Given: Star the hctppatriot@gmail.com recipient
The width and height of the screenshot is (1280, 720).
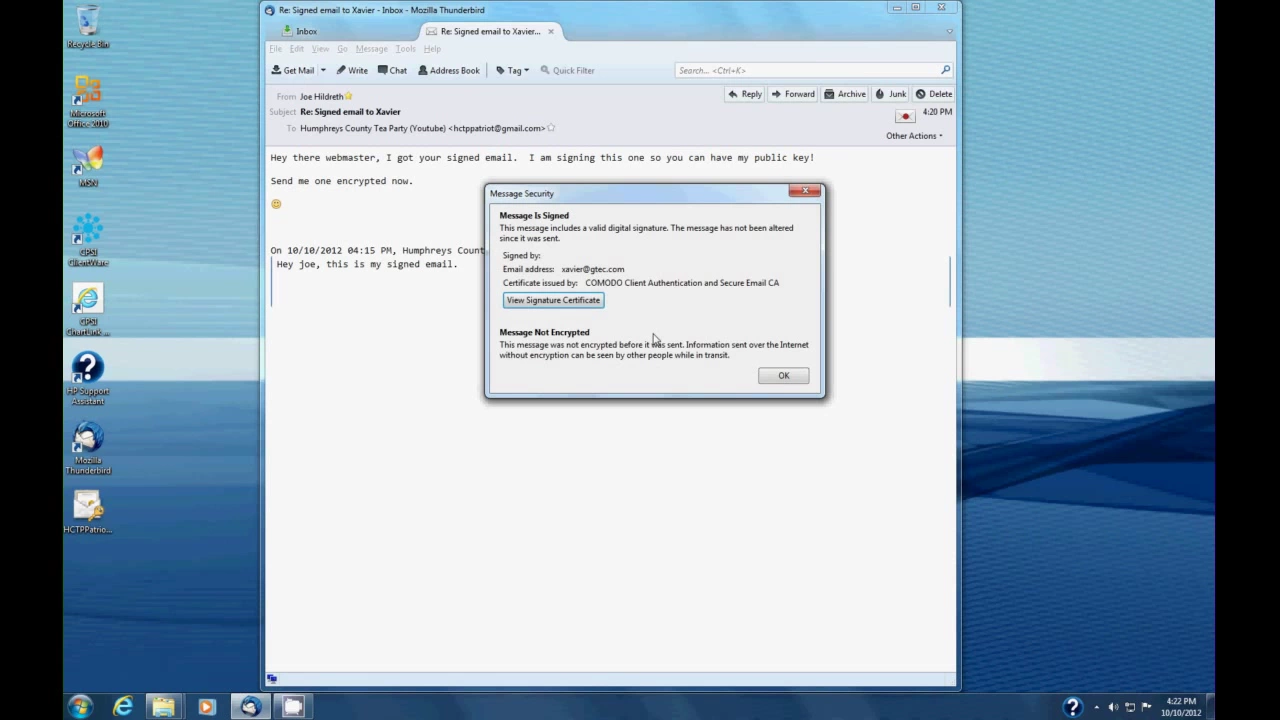Looking at the screenshot, I should [551, 128].
